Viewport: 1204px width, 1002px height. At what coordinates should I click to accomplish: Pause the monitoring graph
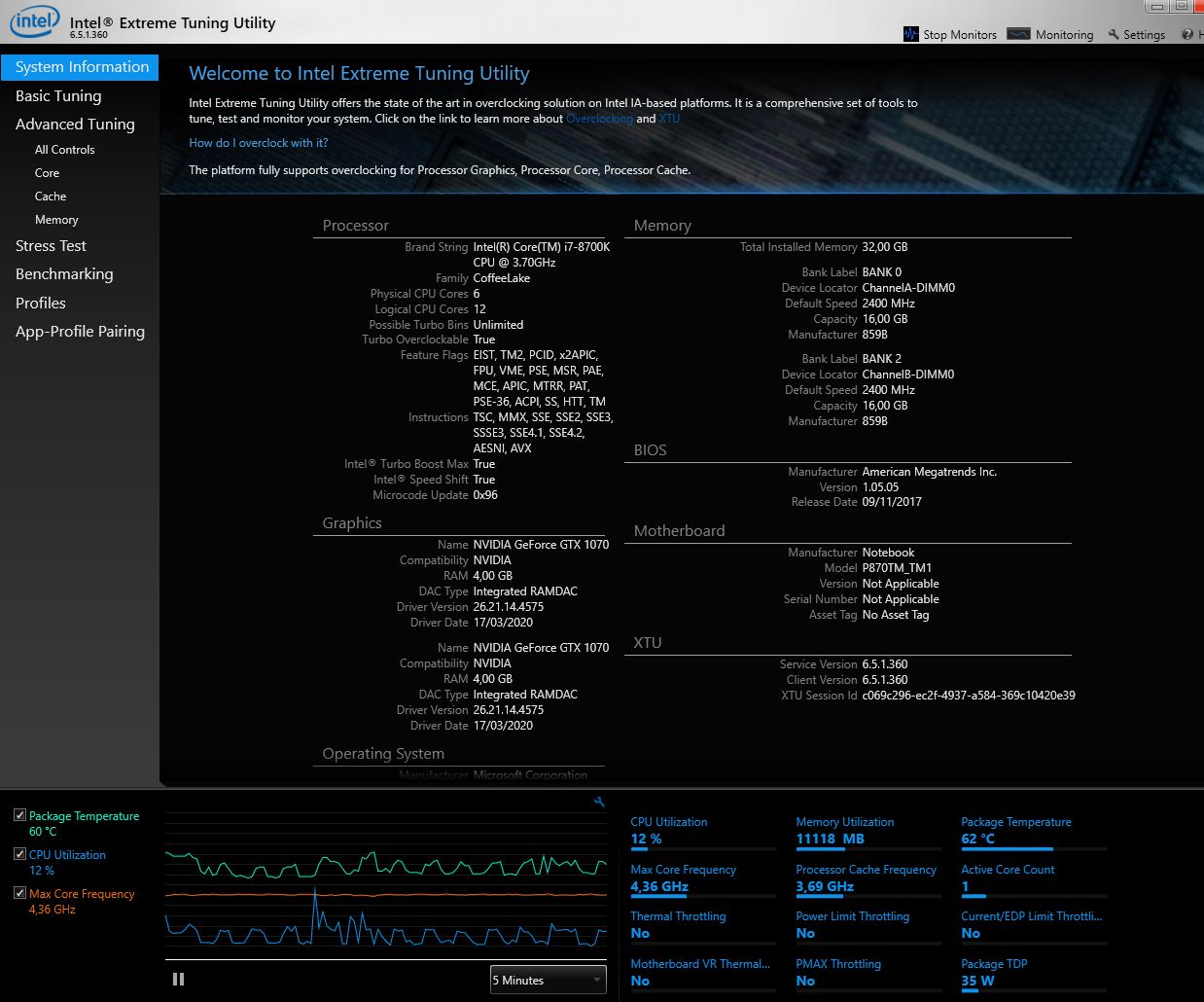(x=178, y=980)
